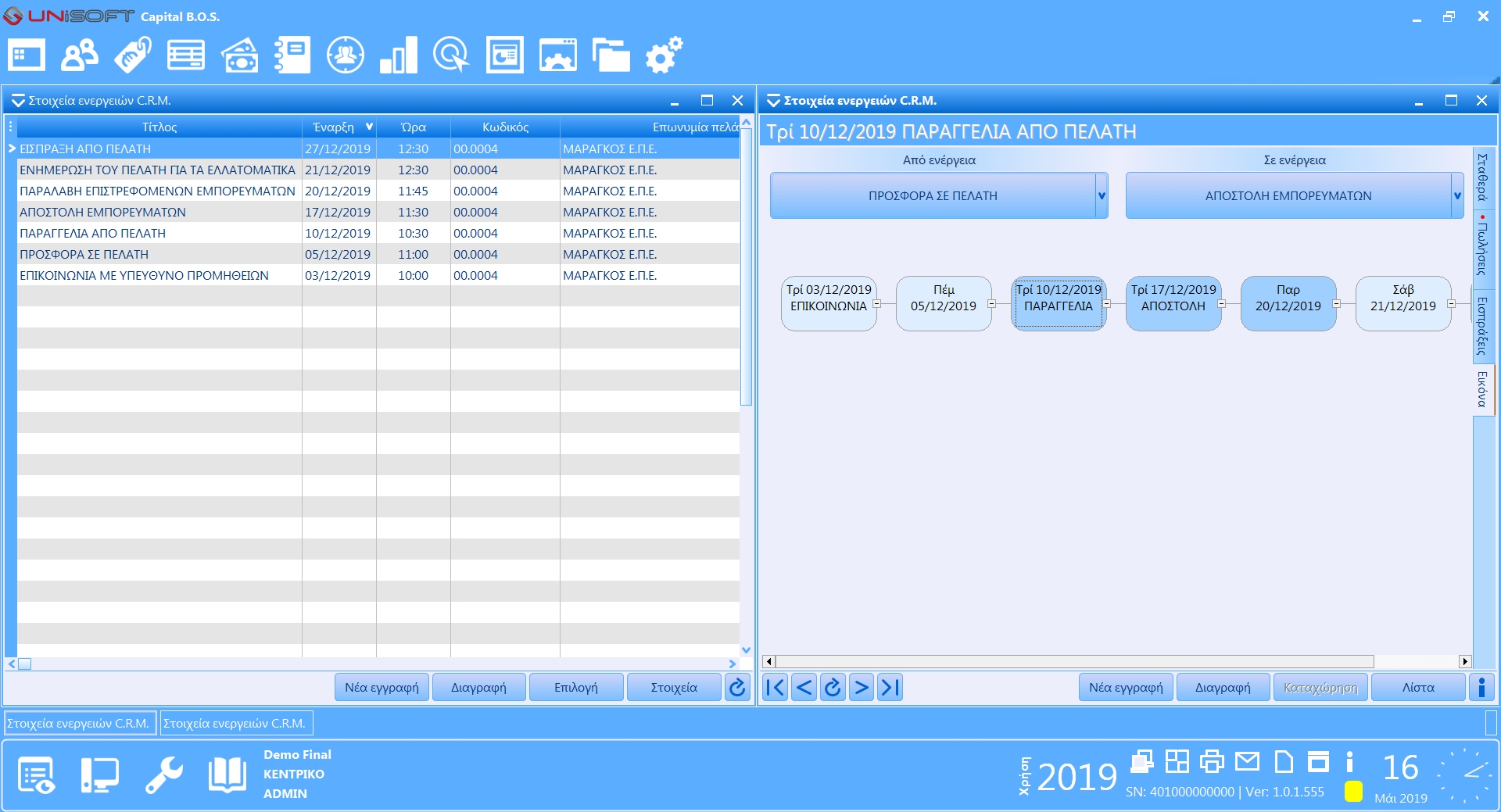
Task: Click the Επιλογή button
Action: (576, 687)
